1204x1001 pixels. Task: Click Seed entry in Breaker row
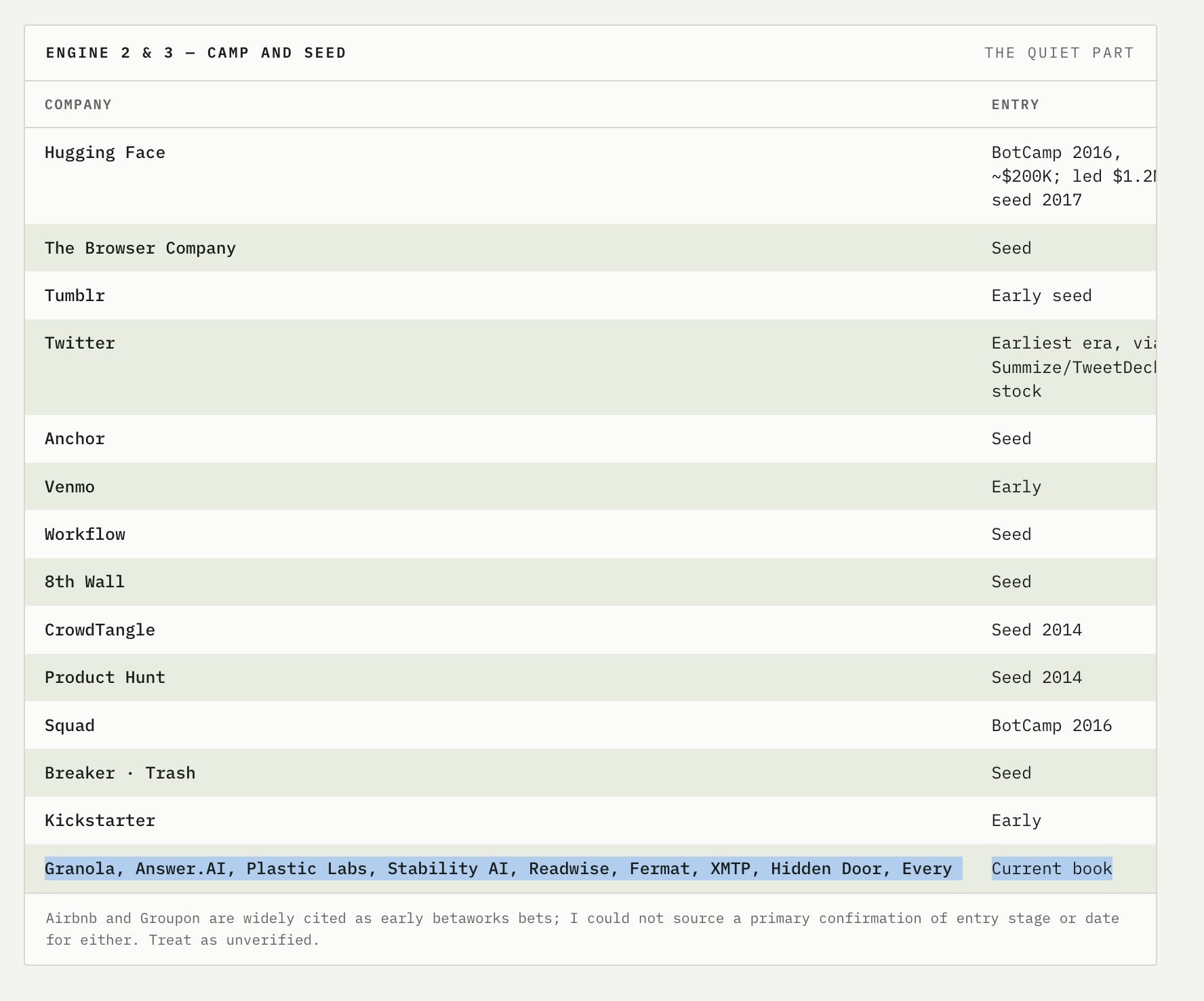tap(1011, 773)
